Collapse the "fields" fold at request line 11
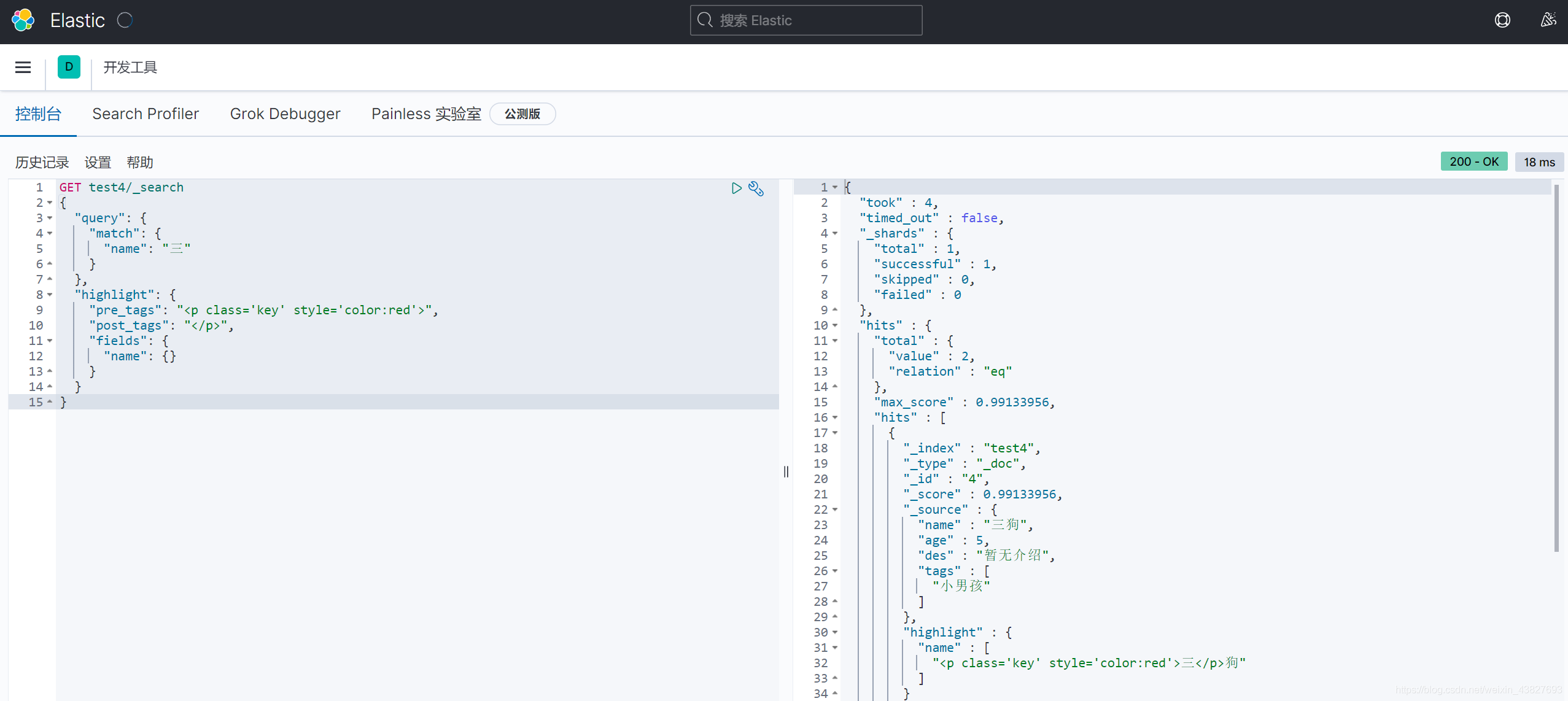The height and width of the screenshot is (701, 1568). click(x=50, y=341)
